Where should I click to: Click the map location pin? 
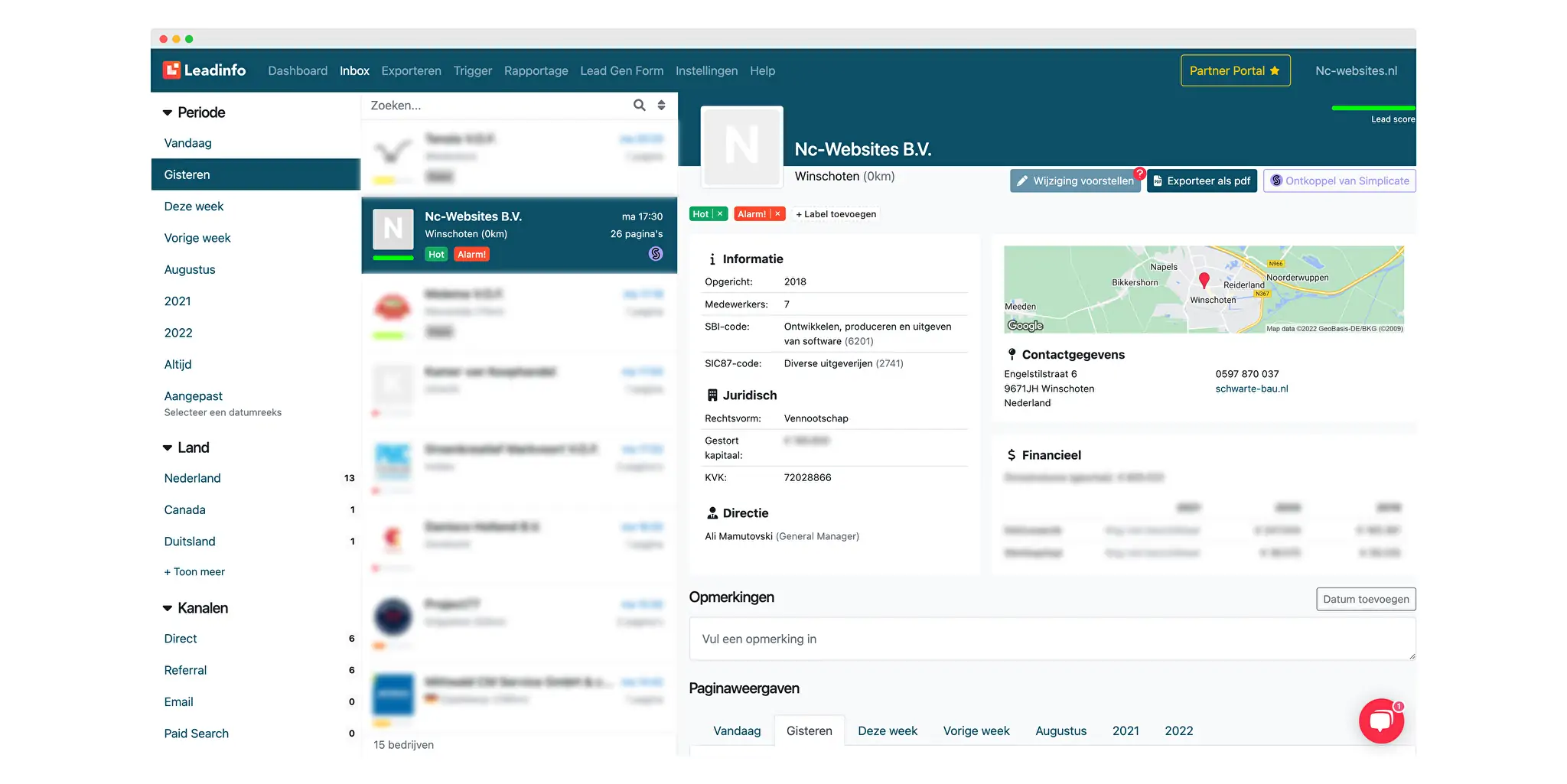1204,281
